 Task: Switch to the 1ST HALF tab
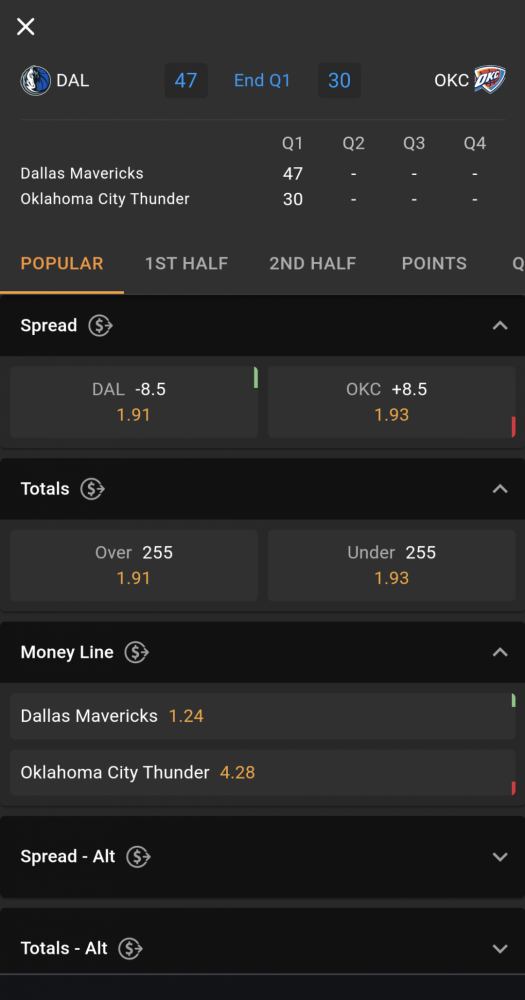(x=186, y=263)
